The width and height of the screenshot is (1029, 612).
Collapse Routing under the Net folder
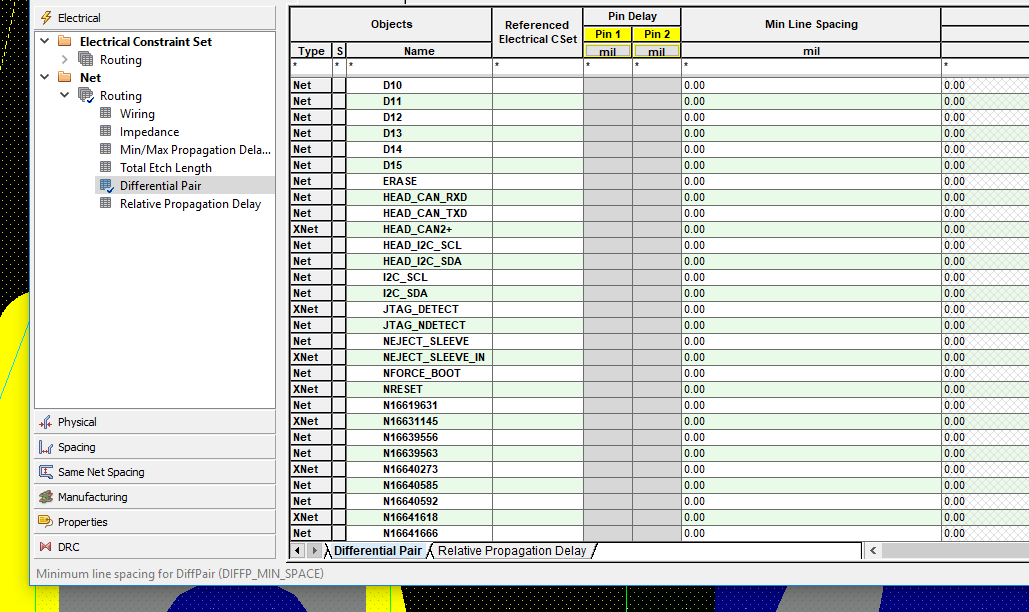tap(65, 96)
